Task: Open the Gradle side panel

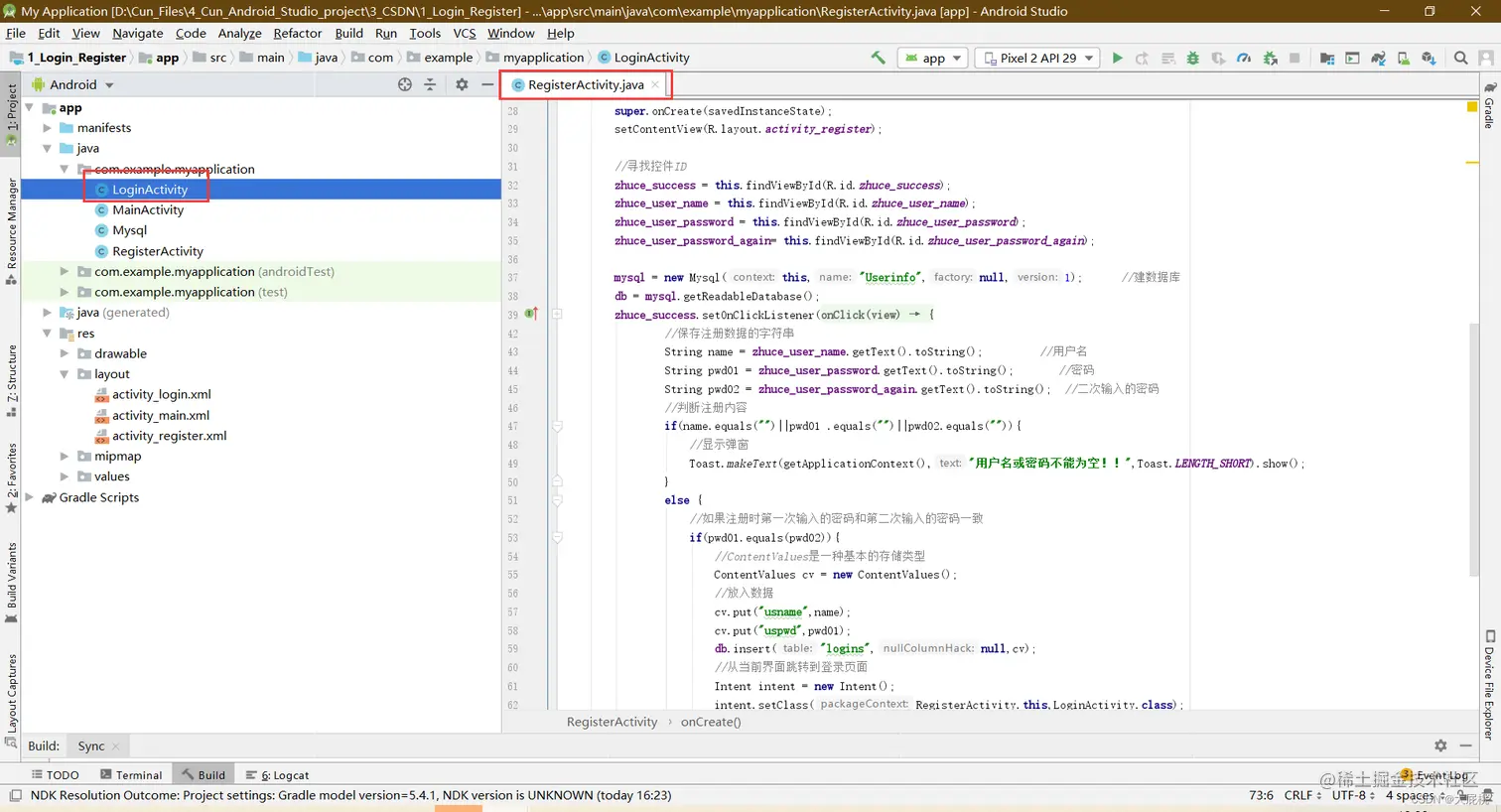Action: [1489, 105]
